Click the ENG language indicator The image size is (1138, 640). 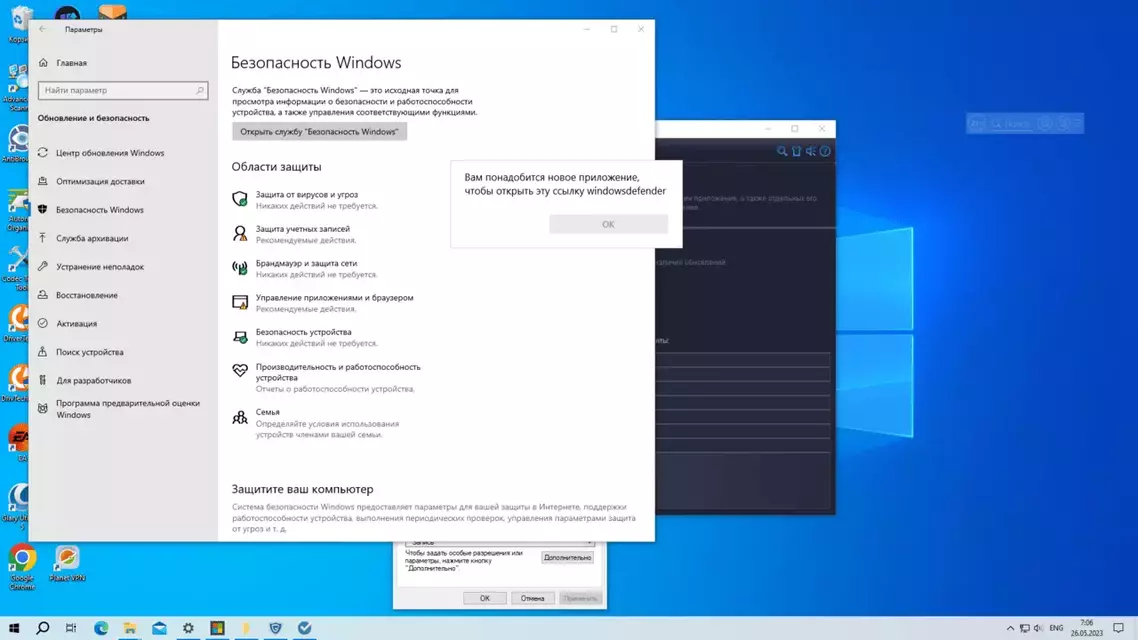1056,628
